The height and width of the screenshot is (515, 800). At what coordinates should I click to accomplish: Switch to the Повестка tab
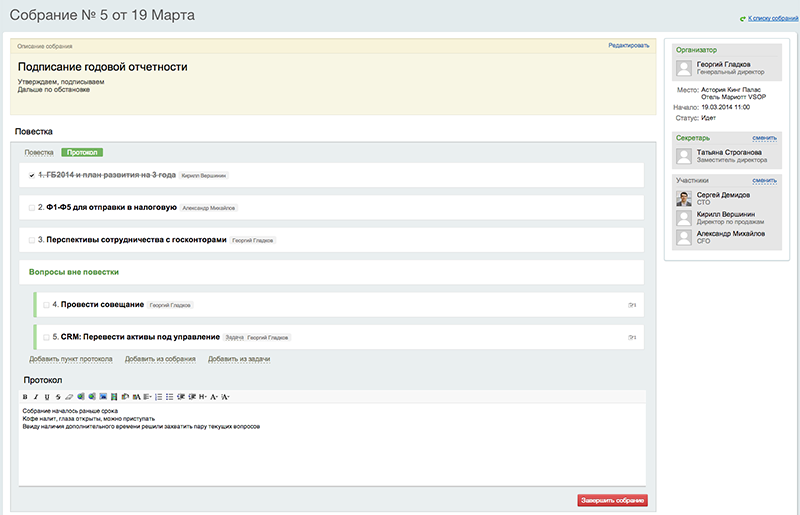tap(39, 152)
